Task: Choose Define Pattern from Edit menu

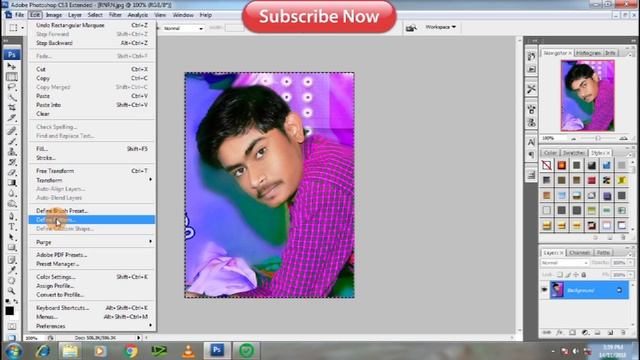Action: point(92,220)
